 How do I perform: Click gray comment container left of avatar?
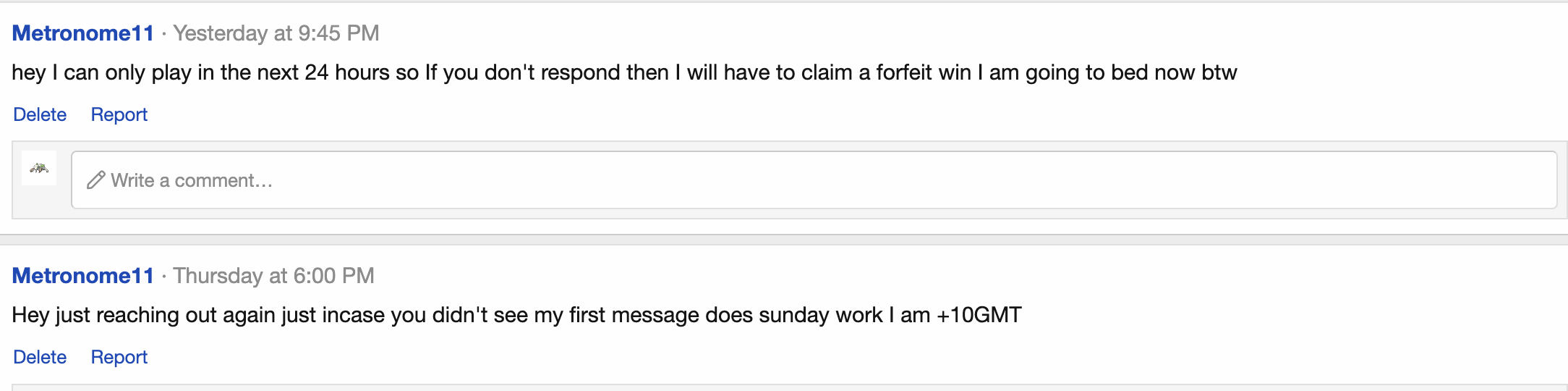(x=17, y=180)
